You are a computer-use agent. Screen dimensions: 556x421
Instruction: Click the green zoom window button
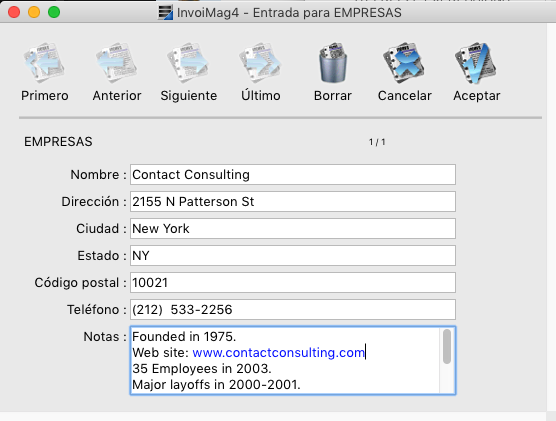point(54,12)
